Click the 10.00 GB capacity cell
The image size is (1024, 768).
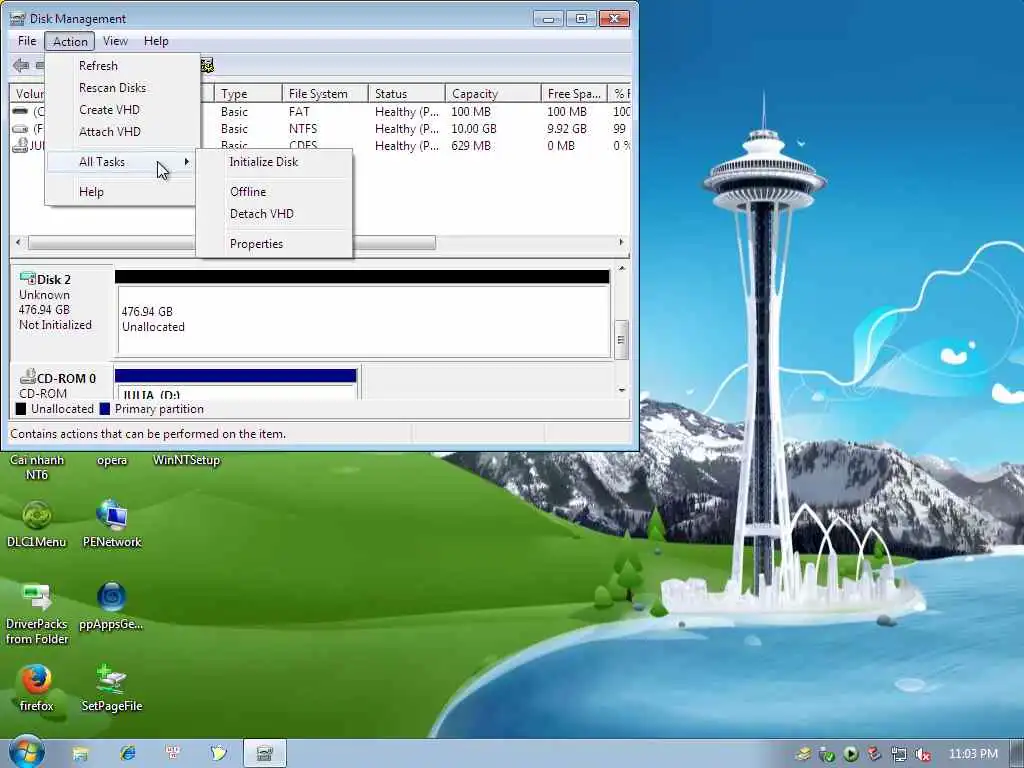(473, 129)
